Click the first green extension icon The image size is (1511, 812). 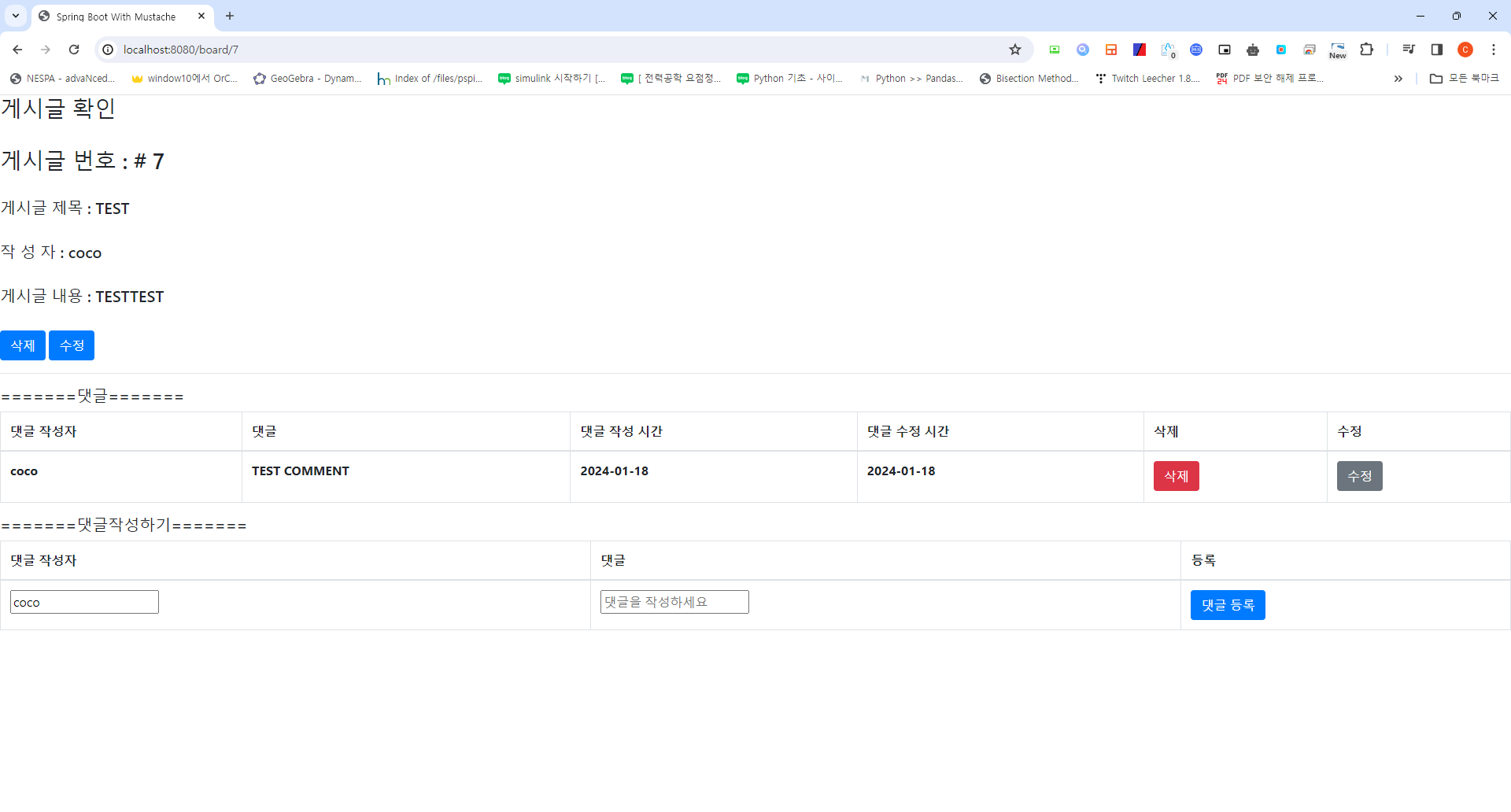coord(1055,50)
